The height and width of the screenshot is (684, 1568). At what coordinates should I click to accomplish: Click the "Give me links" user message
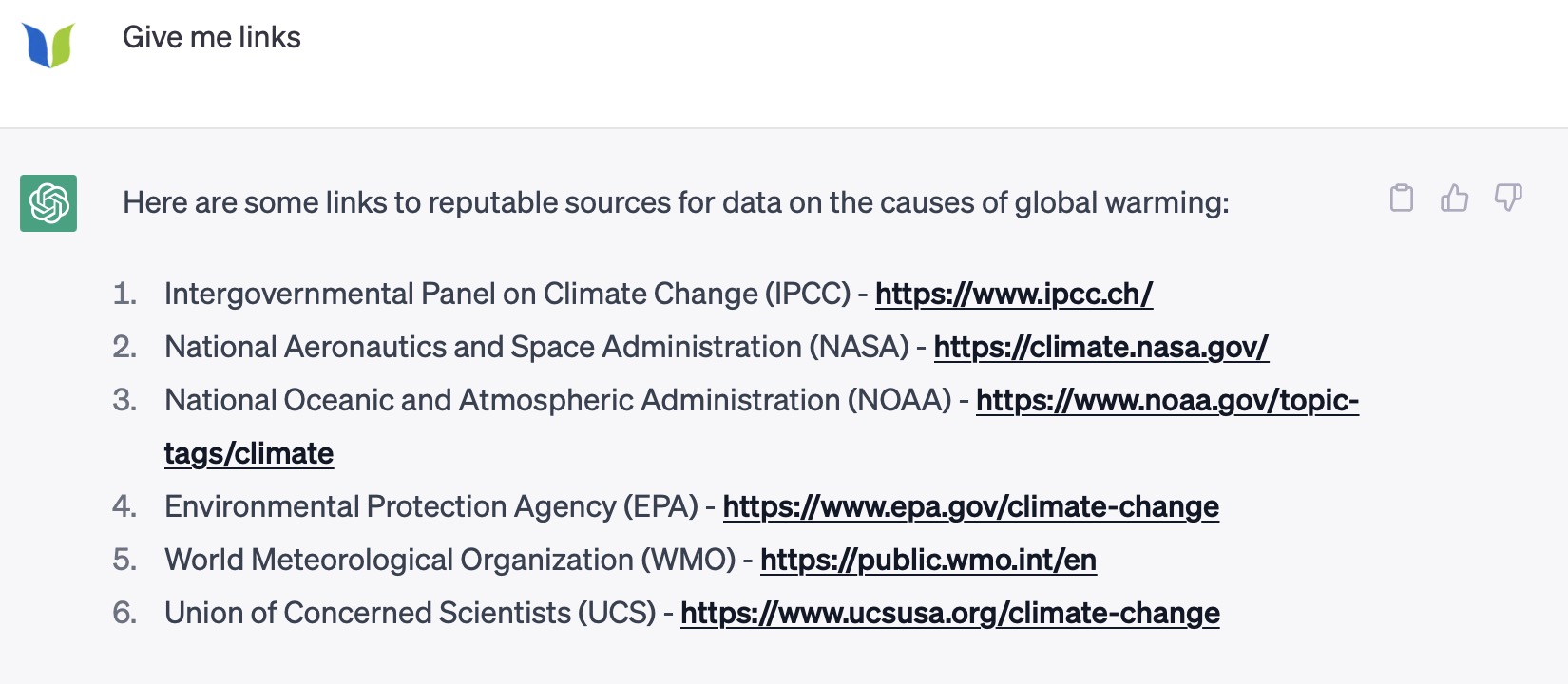(x=212, y=37)
